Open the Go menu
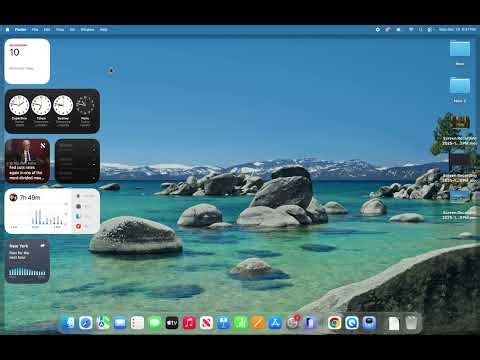The height and width of the screenshot is (360, 480). coord(72,30)
